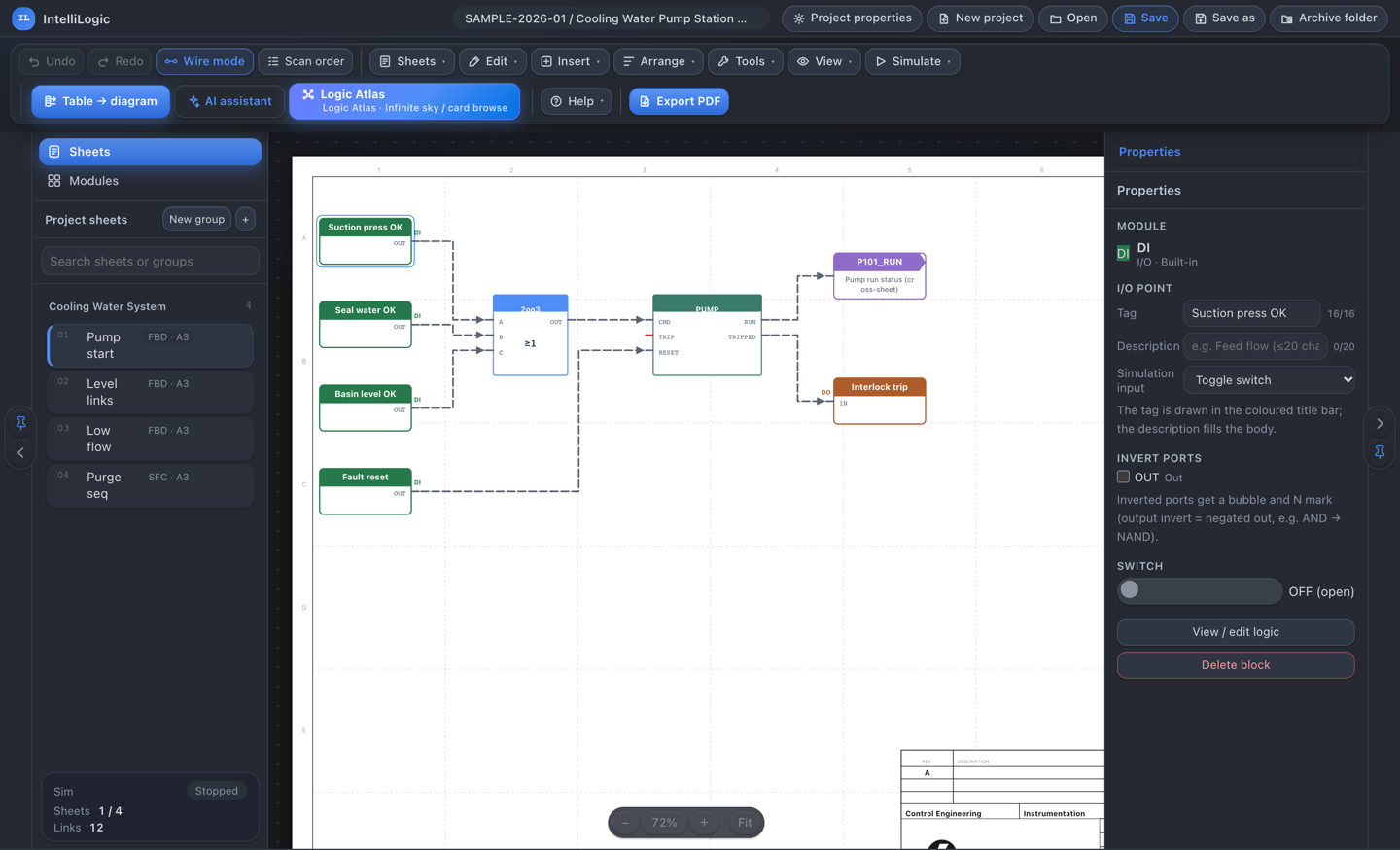Click View / edit logic button

tap(1236, 632)
